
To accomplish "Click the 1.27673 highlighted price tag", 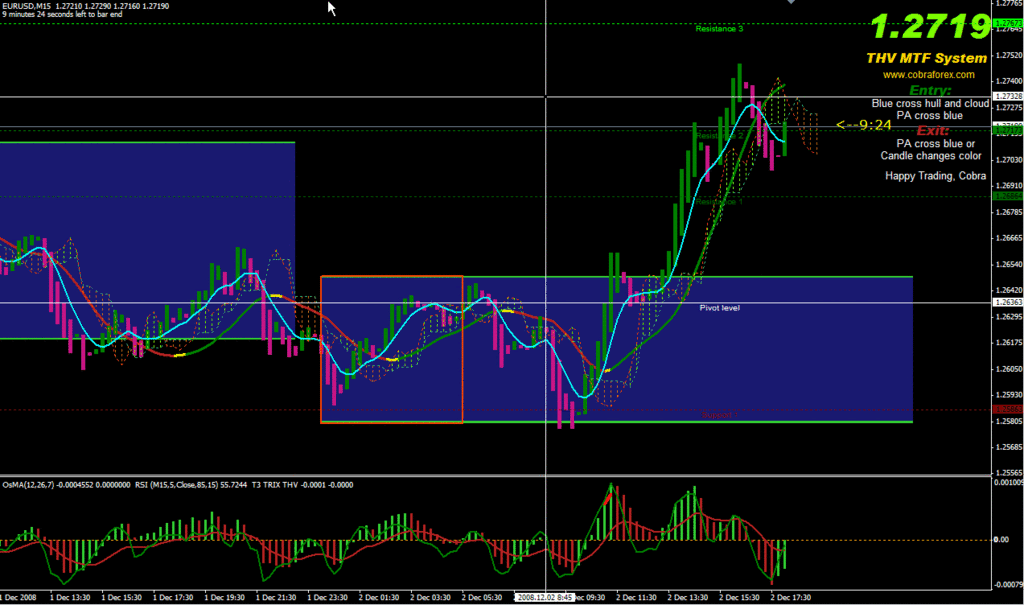I will [x=1007, y=24].
